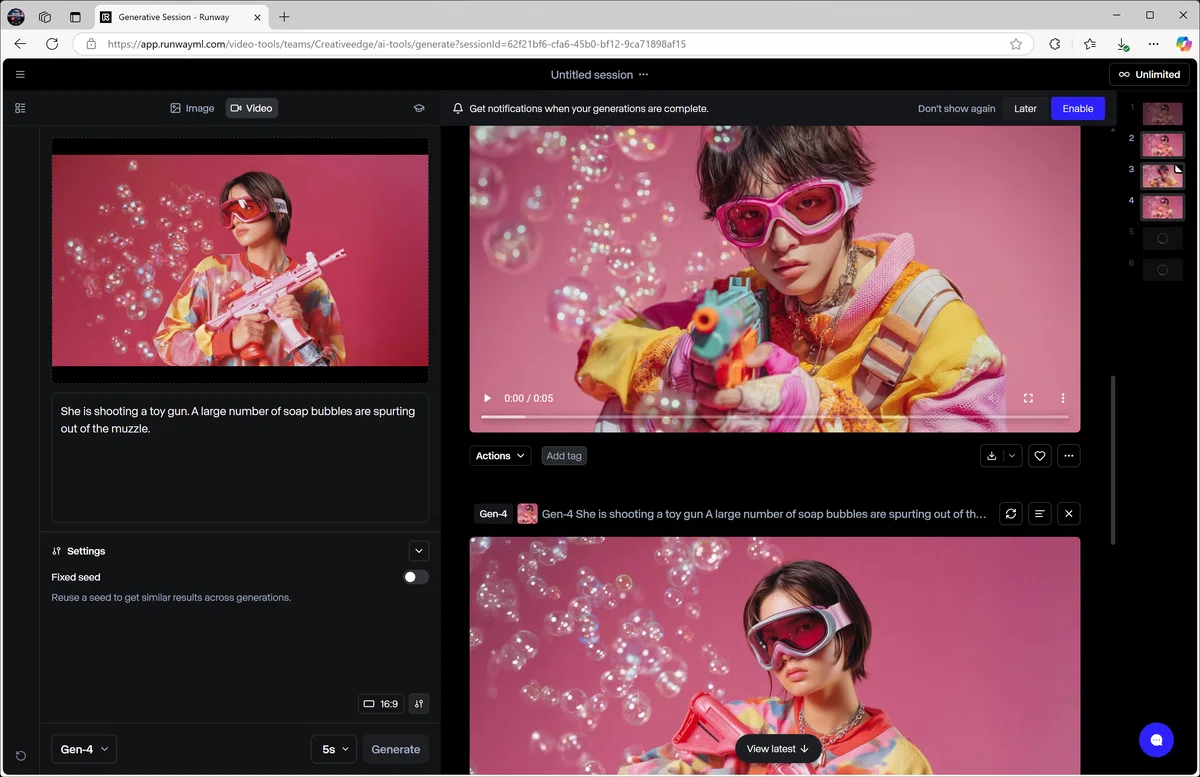Open advanced settings sliders icon beside 16:9
The width and height of the screenshot is (1200, 777).
pos(419,704)
